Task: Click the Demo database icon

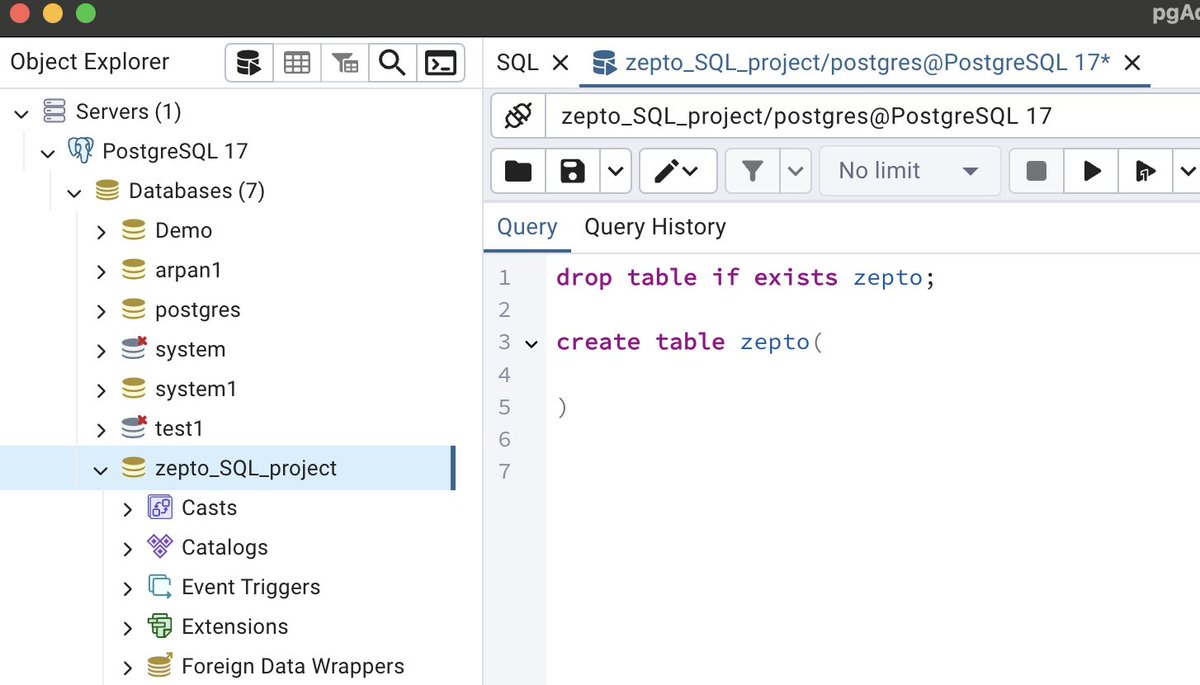Action: (134, 231)
